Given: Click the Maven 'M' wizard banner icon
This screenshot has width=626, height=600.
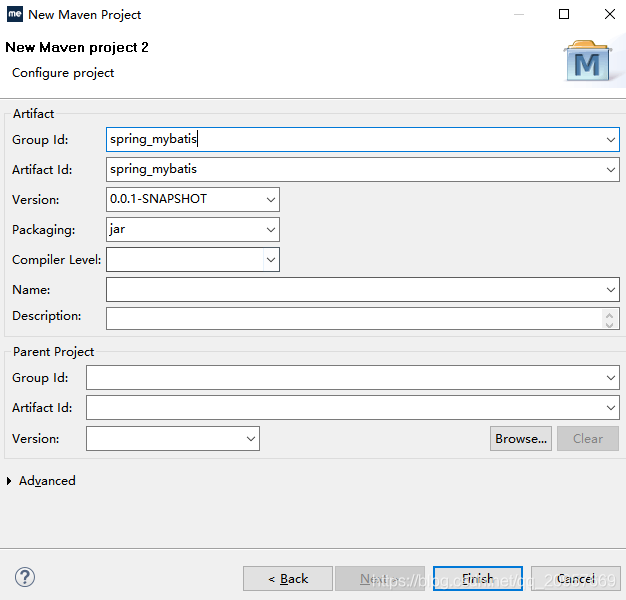Looking at the screenshot, I should (x=588, y=61).
